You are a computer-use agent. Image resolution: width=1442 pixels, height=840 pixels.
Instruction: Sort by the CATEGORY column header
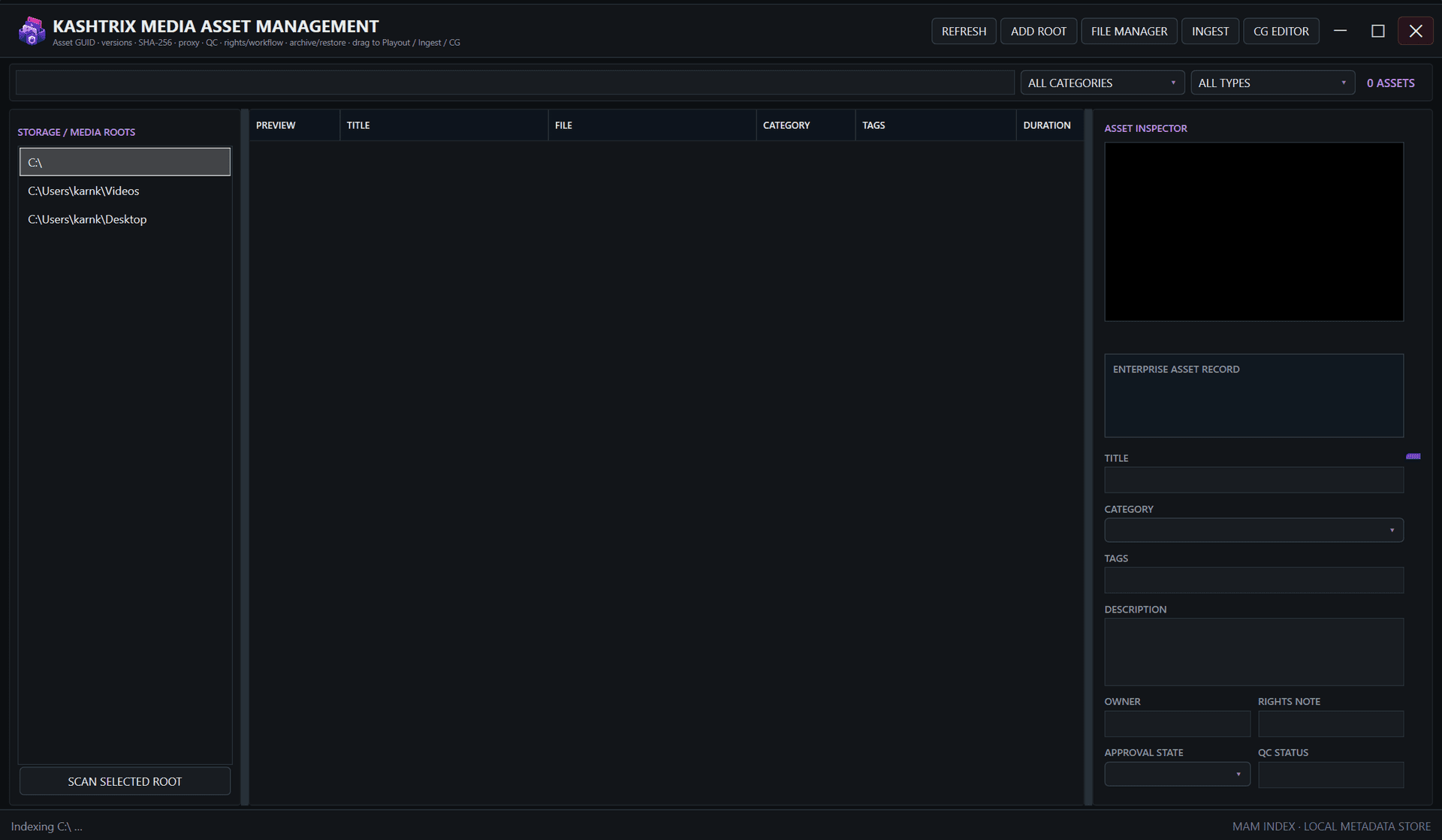(806, 125)
